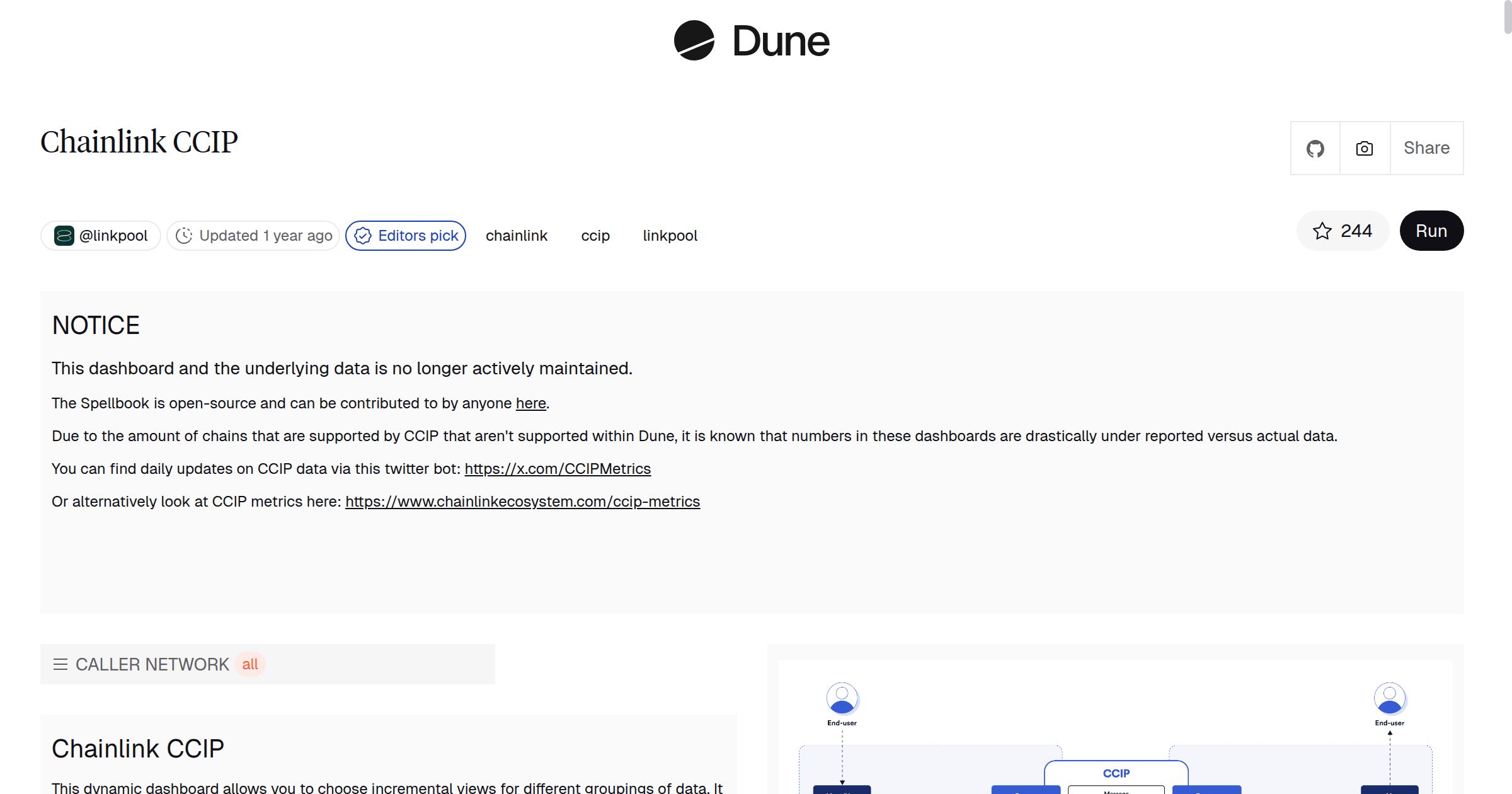Open the GitHub repository icon
This screenshot has height=794, width=1512.
1315,149
